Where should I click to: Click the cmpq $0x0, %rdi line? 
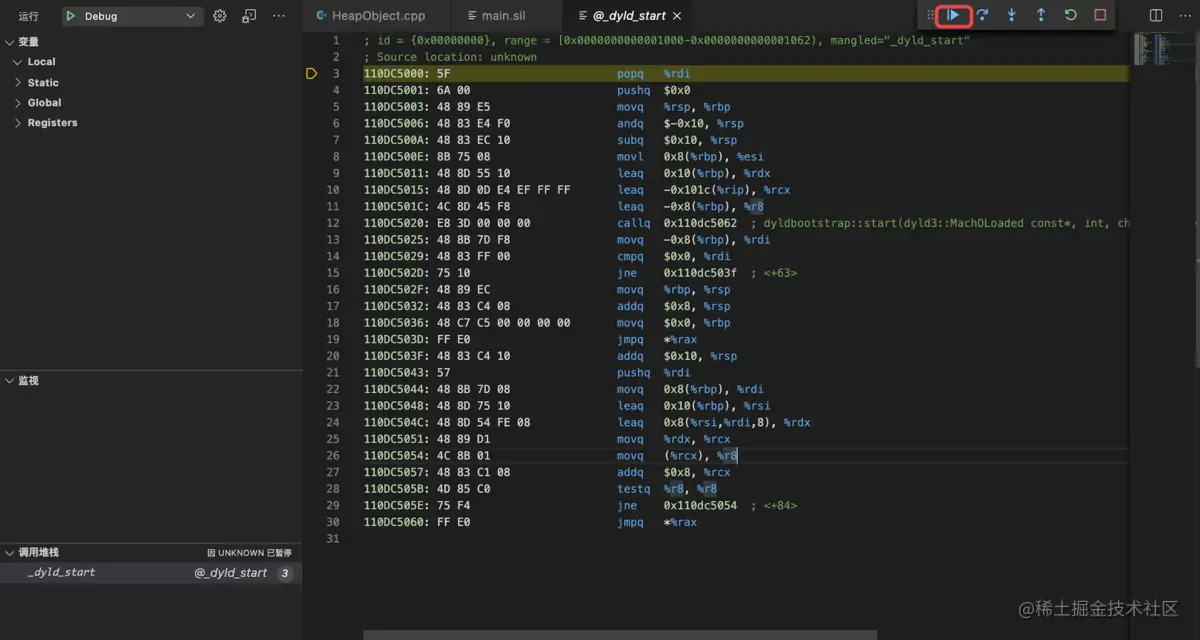pyautogui.click(x=674, y=256)
